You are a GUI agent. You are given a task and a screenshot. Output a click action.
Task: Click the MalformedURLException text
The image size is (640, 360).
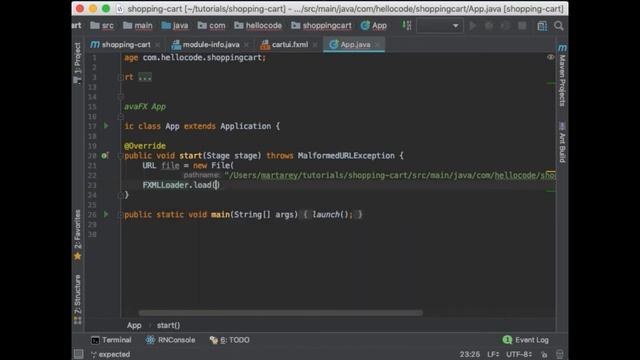pyautogui.click(x=346, y=156)
